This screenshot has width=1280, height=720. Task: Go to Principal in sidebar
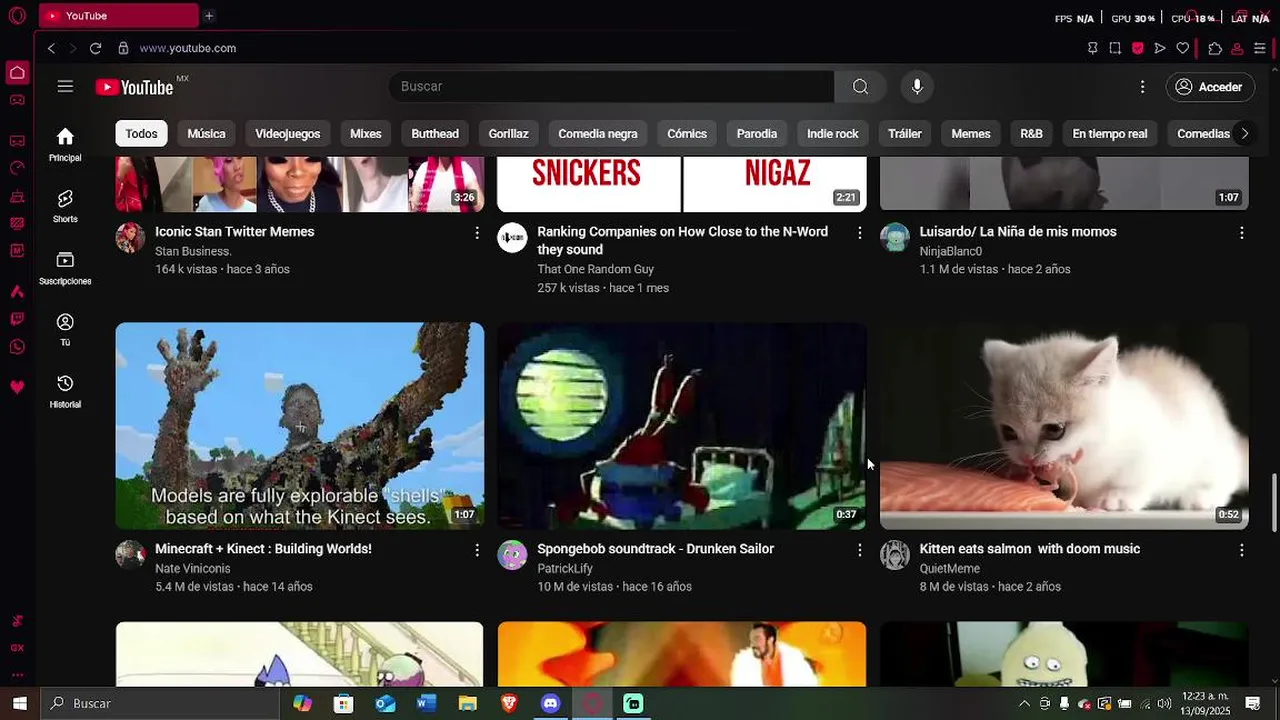65,144
